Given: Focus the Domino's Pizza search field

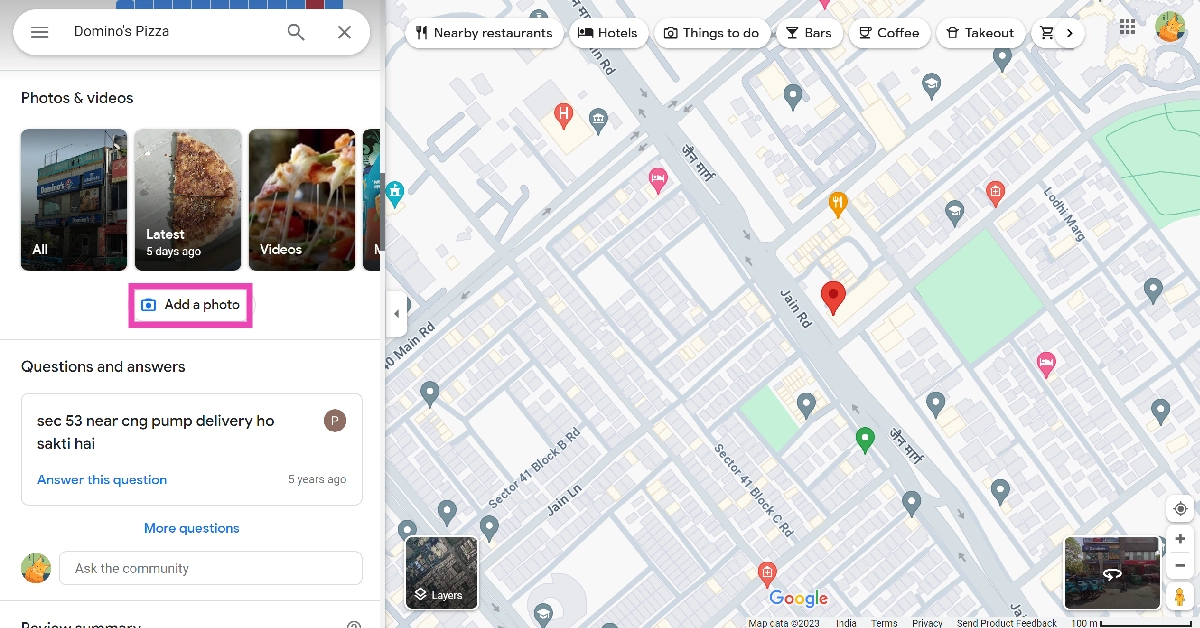Looking at the screenshot, I should click(x=170, y=32).
